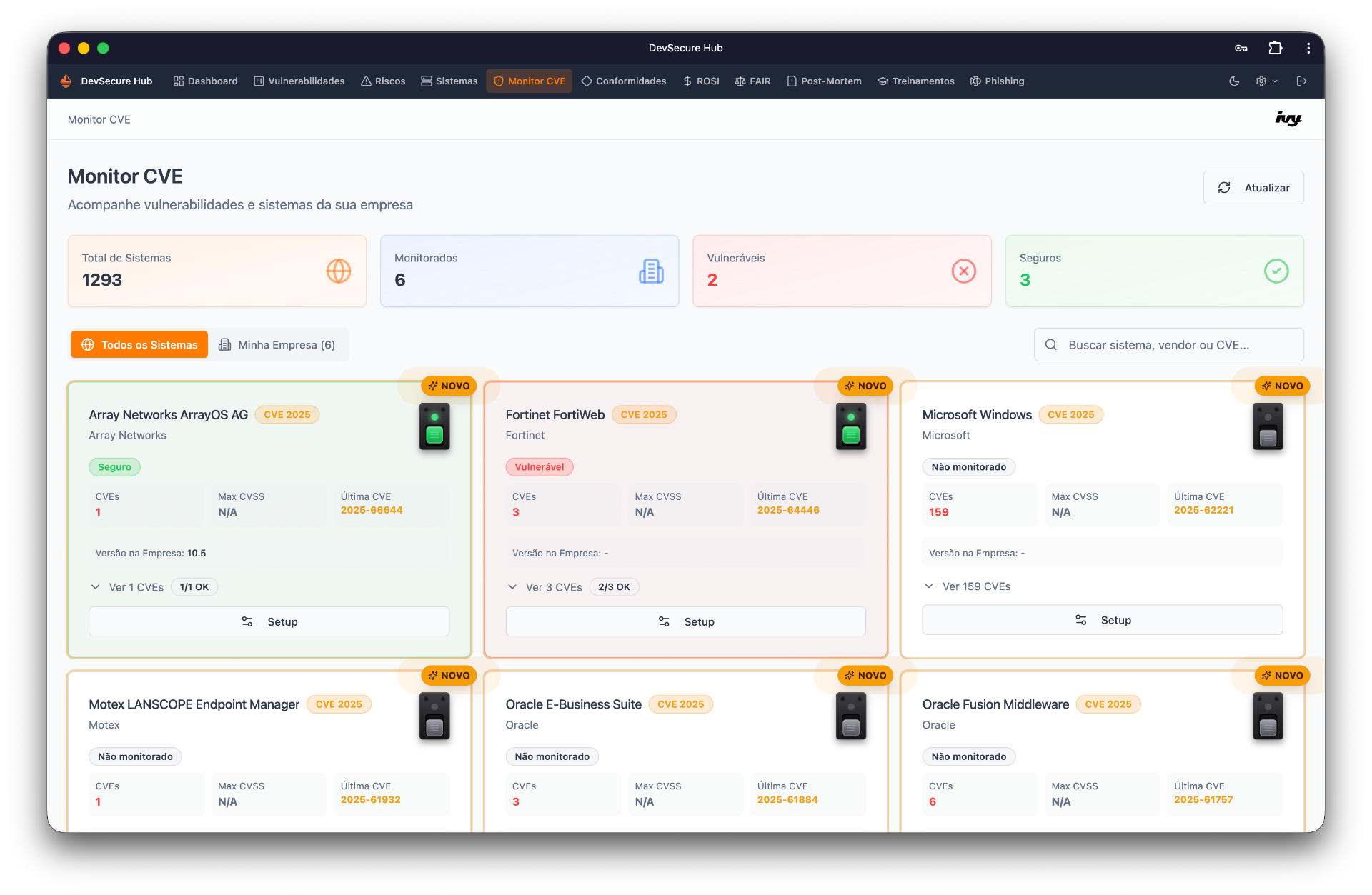Go to Dashboard
This screenshot has height=895, width=1372.
pyautogui.click(x=205, y=81)
